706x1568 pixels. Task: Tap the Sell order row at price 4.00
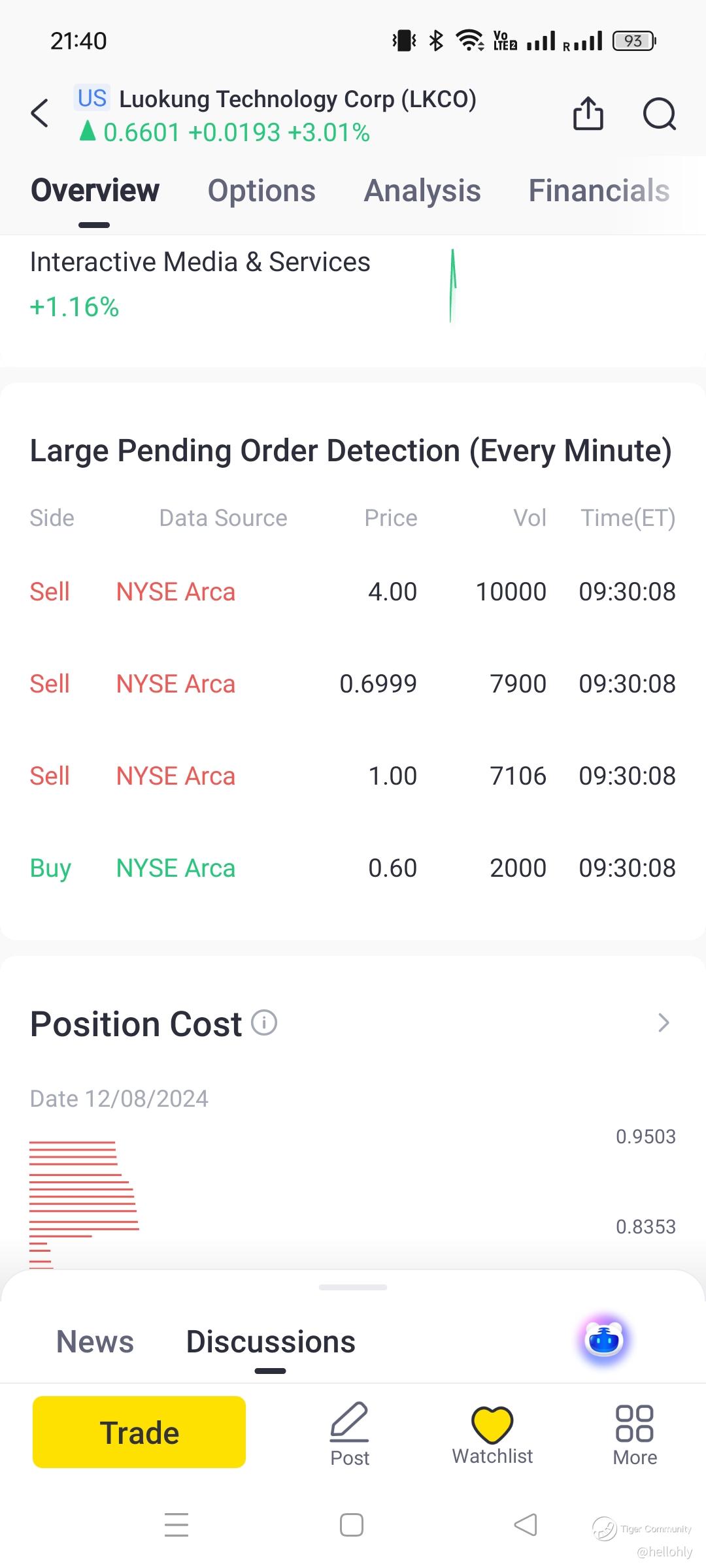[x=353, y=592]
